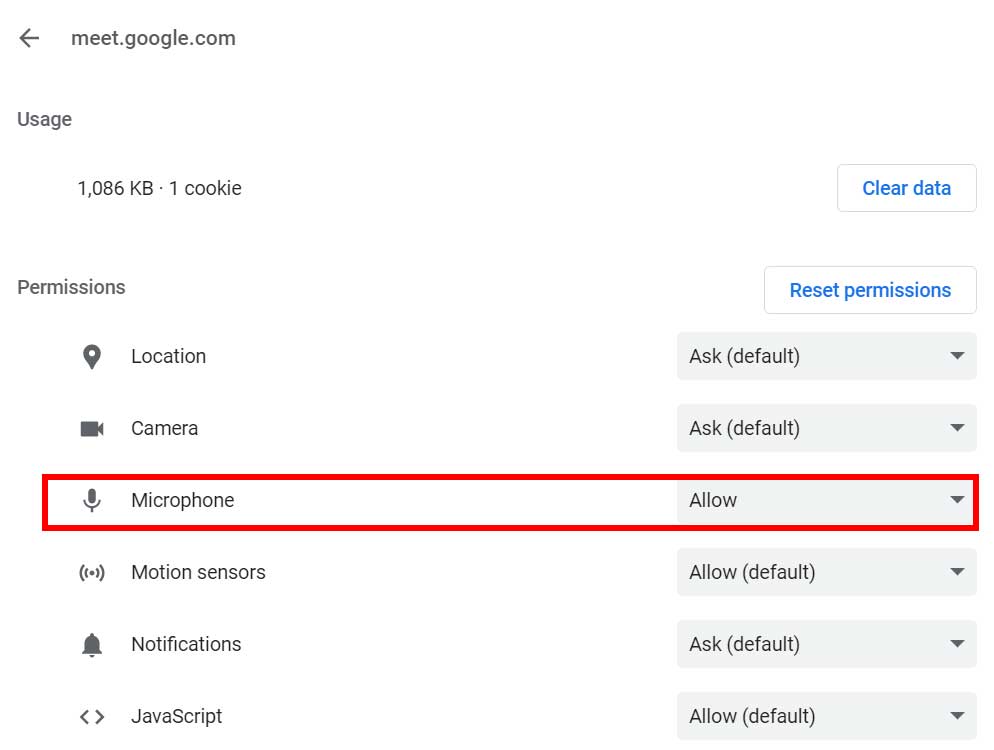
Task: Click the Notifications label
Action: (x=186, y=644)
